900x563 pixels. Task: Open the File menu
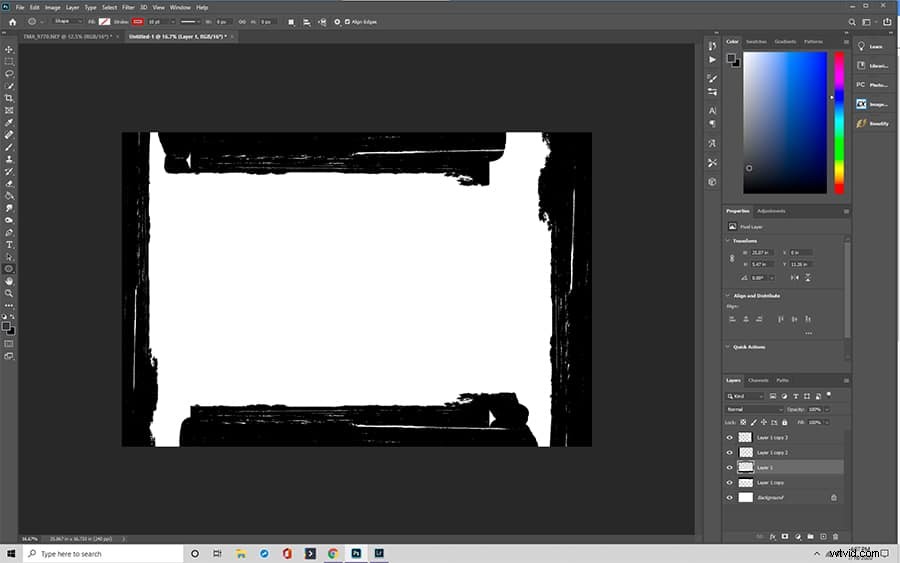(20, 7)
